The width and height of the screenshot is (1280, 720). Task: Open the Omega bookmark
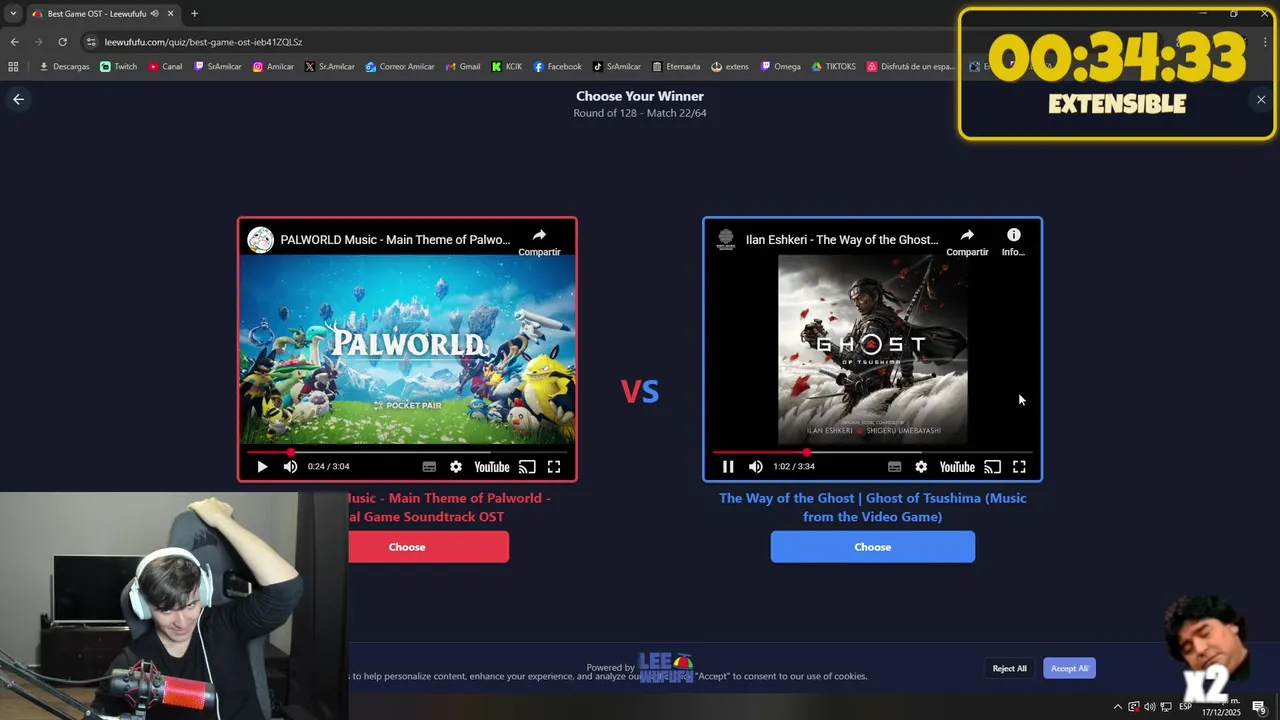point(780,67)
